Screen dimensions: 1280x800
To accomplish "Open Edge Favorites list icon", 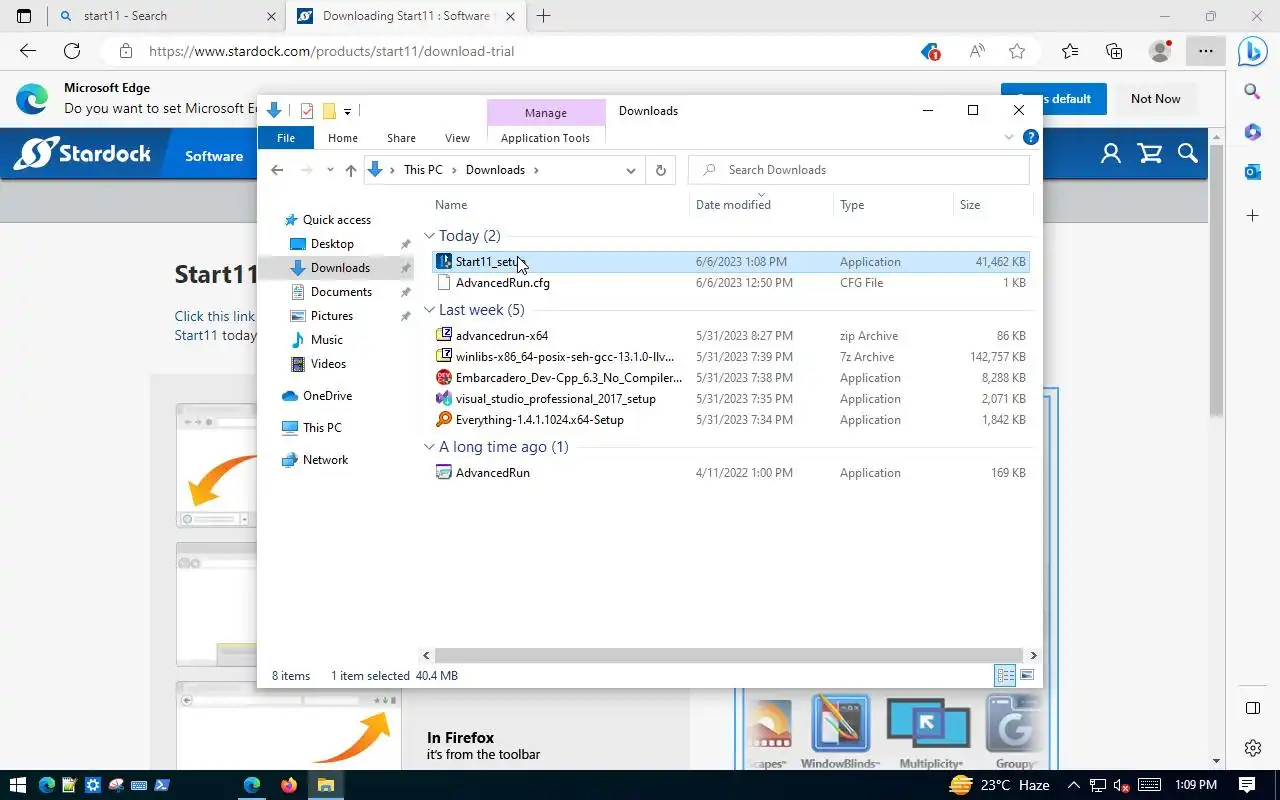I will point(1070,51).
